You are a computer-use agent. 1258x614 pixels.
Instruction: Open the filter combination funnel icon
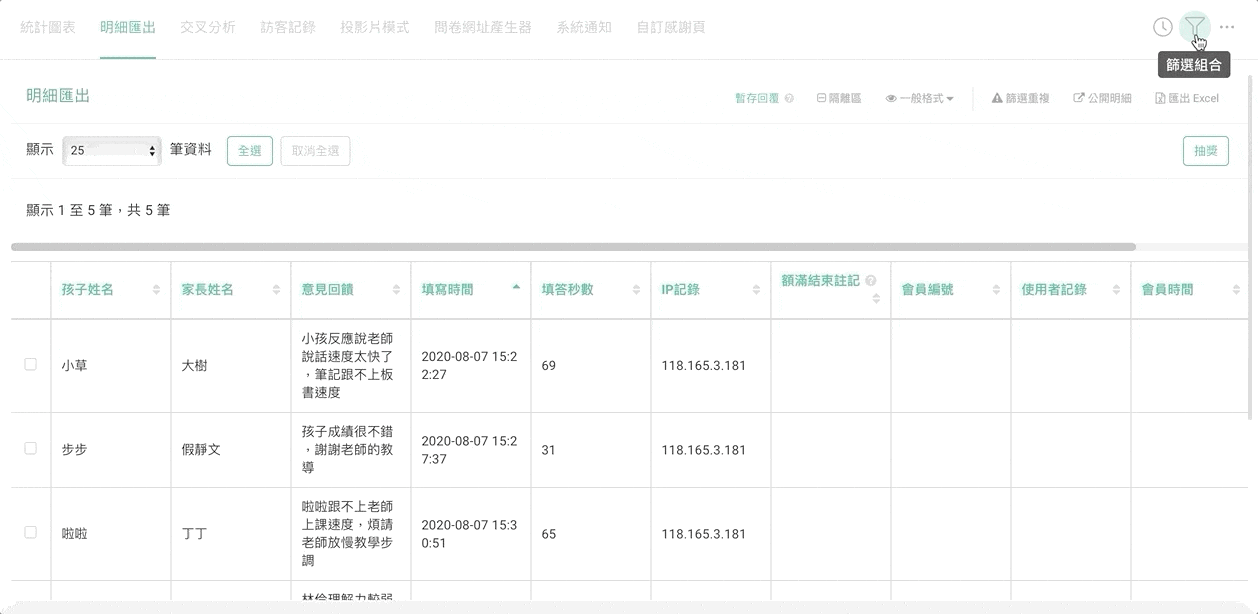1194,27
